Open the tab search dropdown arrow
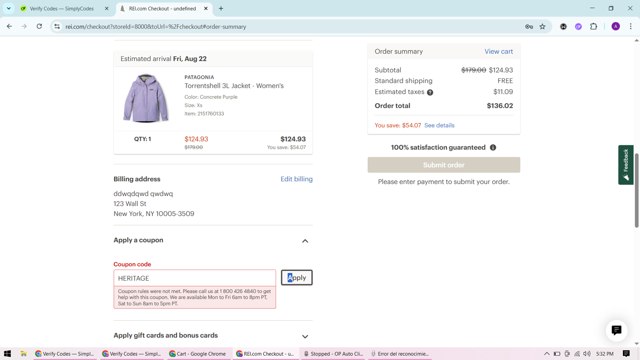Viewport: 640px width, 360px height. tap(9, 9)
